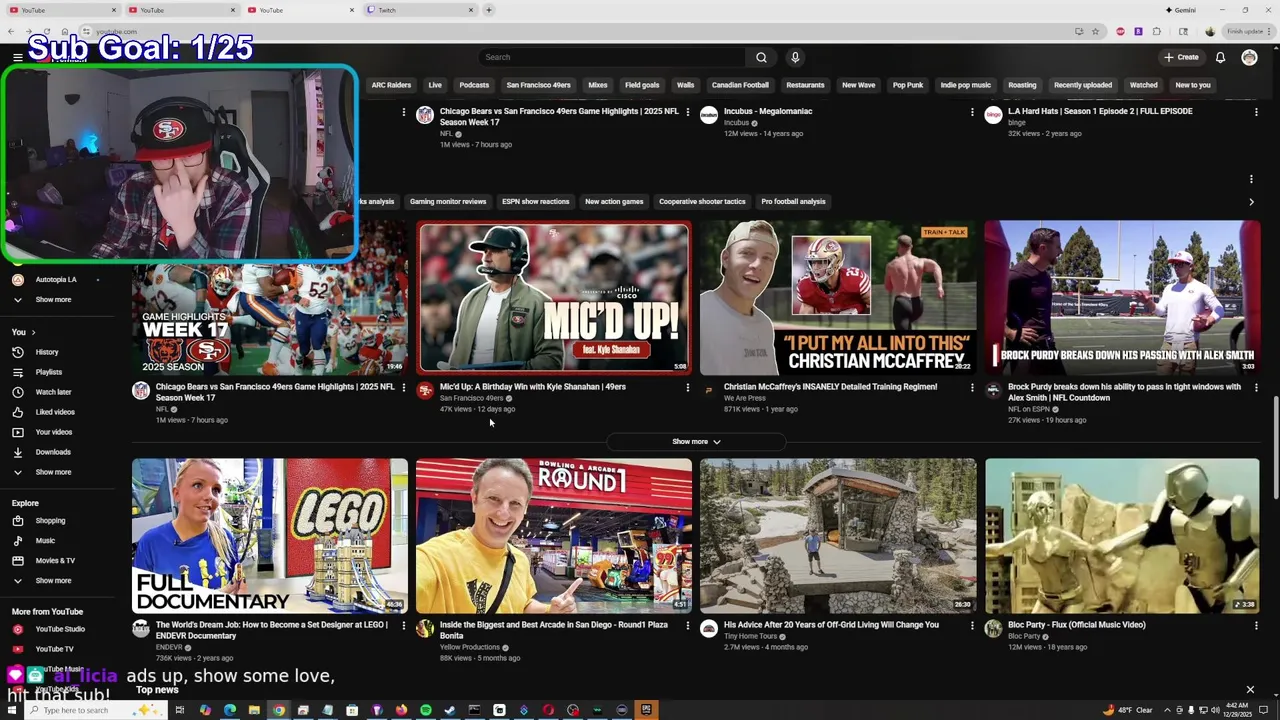The height and width of the screenshot is (720, 1280).
Task: Open menu for Brock Purdy video
Action: coord(1256,388)
